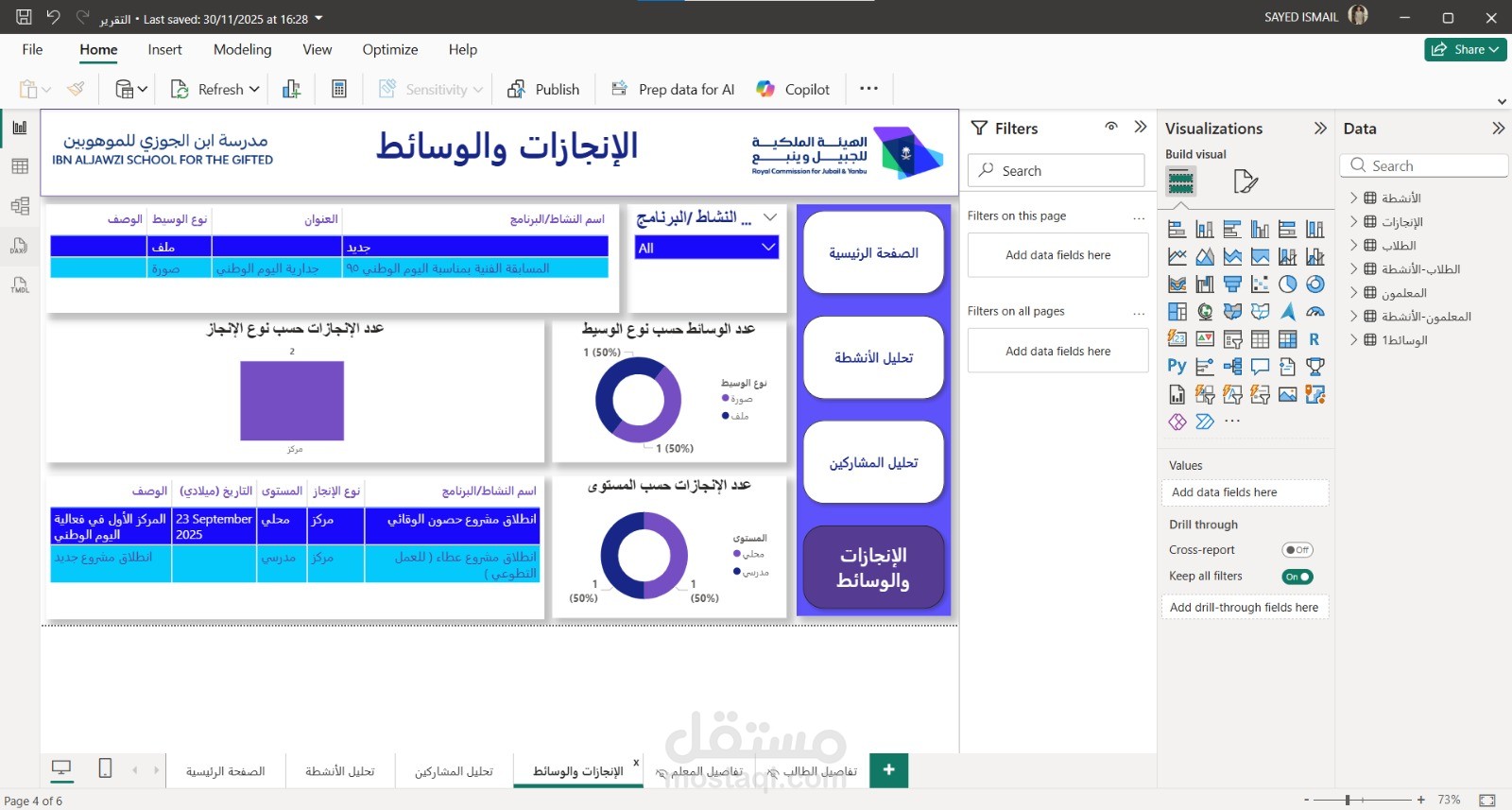Open the file name saved dropdown

tap(318, 18)
